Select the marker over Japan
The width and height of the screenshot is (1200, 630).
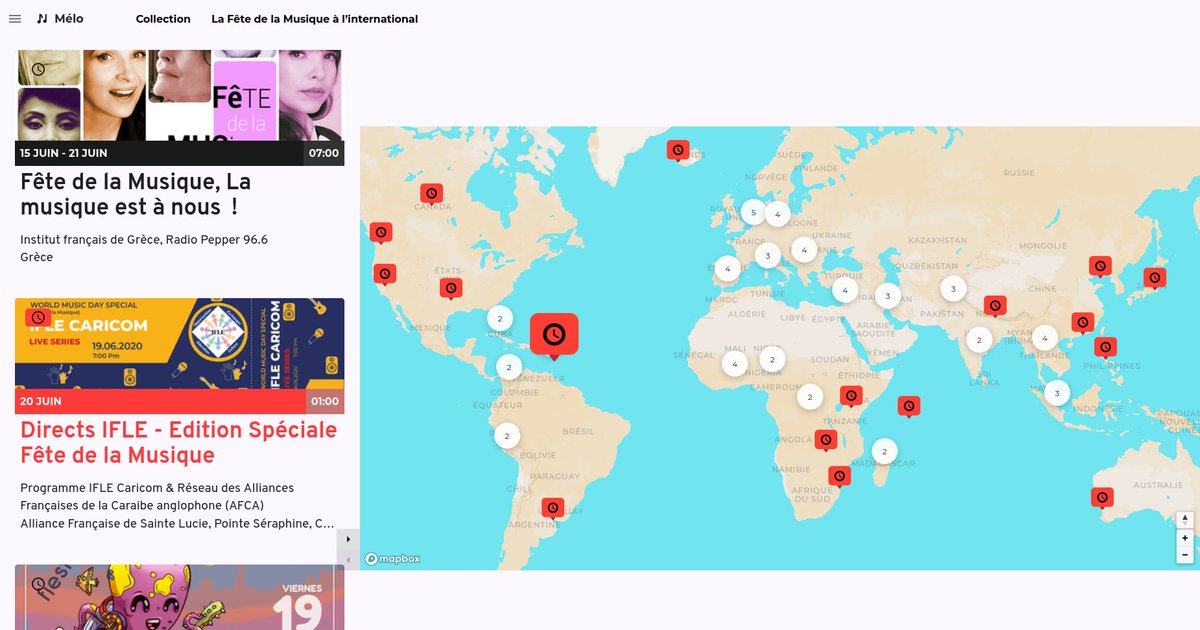click(1155, 278)
